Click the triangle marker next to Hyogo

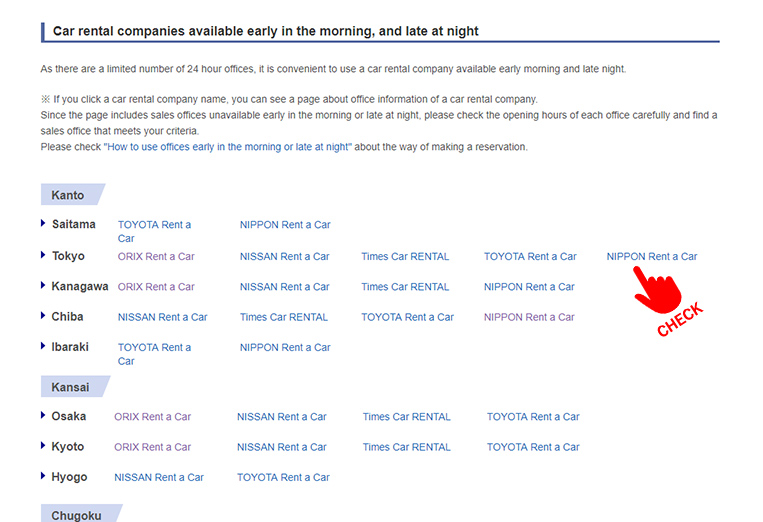[x=44, y=477]
